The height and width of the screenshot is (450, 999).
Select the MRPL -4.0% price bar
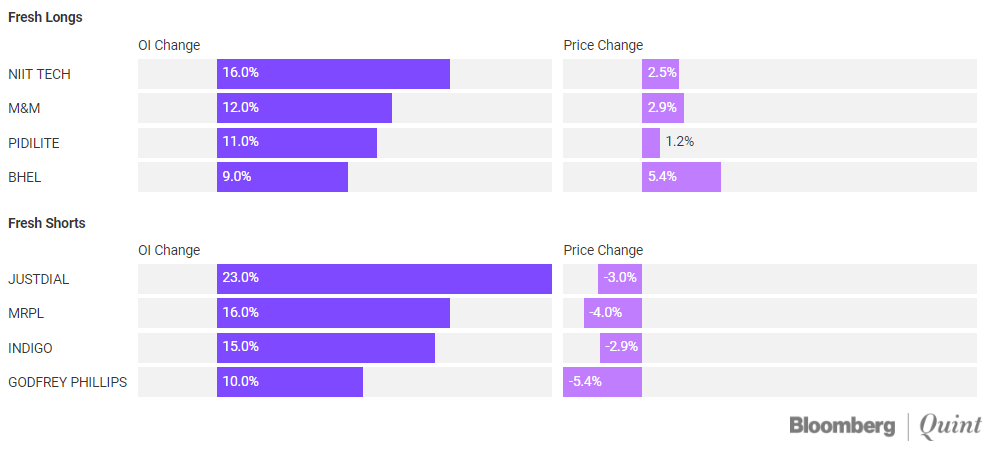(613, 313)
